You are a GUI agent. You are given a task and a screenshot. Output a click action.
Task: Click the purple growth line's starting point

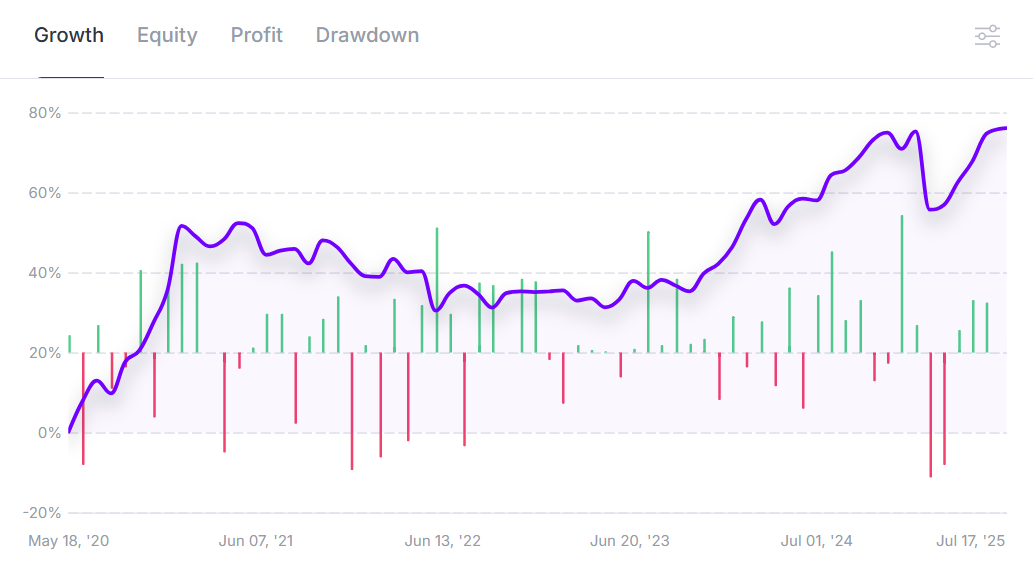coord(70,431)
